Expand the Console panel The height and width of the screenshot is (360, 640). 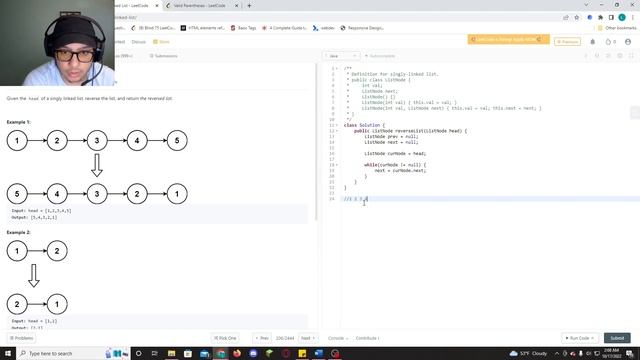click(x=338, y=338)
